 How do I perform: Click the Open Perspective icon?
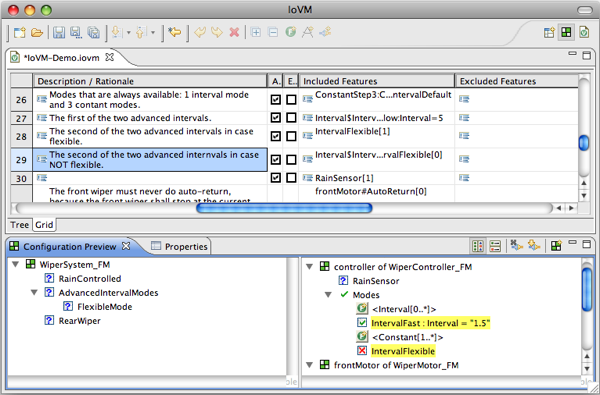tap(549, 33)
